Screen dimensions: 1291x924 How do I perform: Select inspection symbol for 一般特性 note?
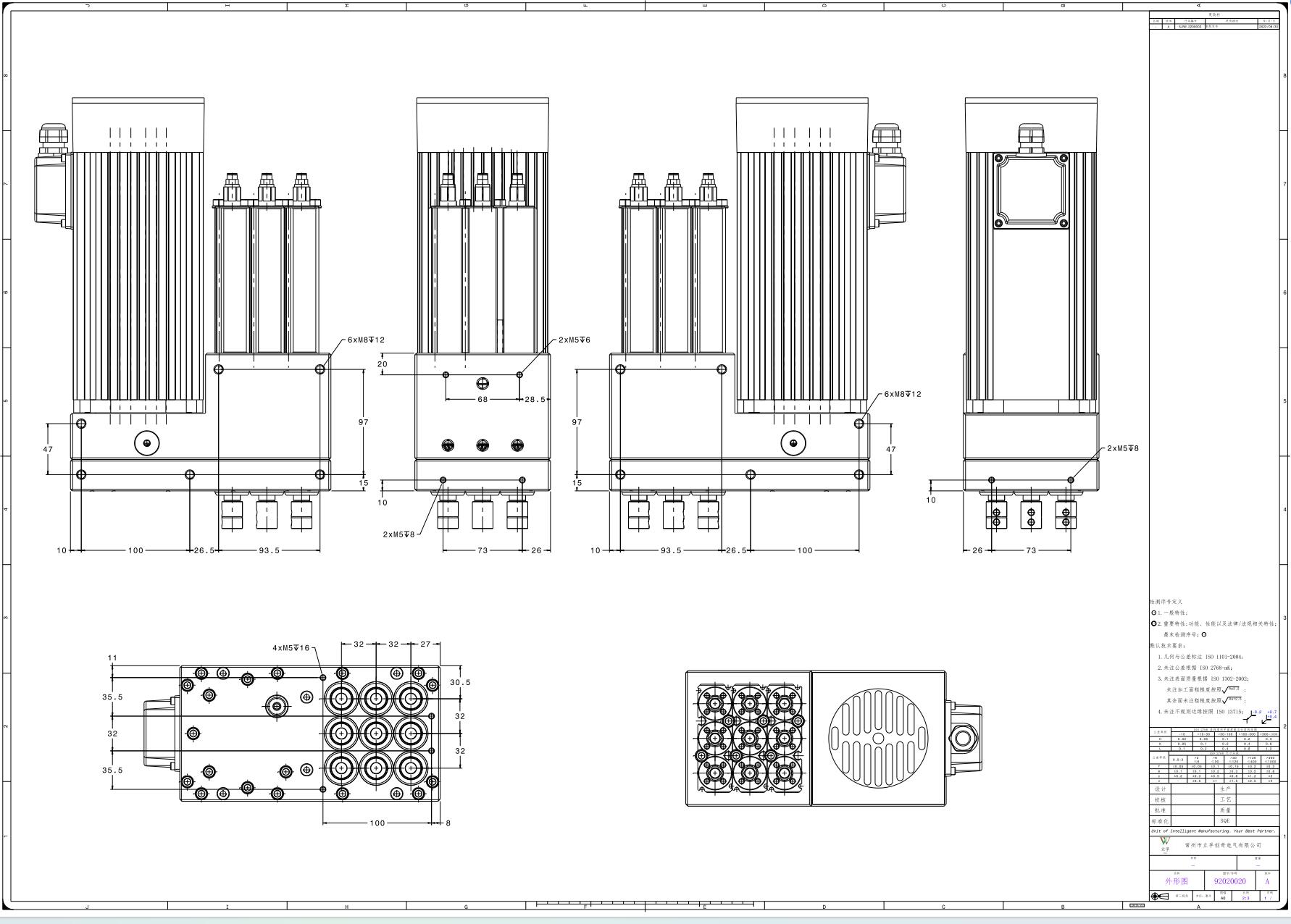tap(1154, 612)
